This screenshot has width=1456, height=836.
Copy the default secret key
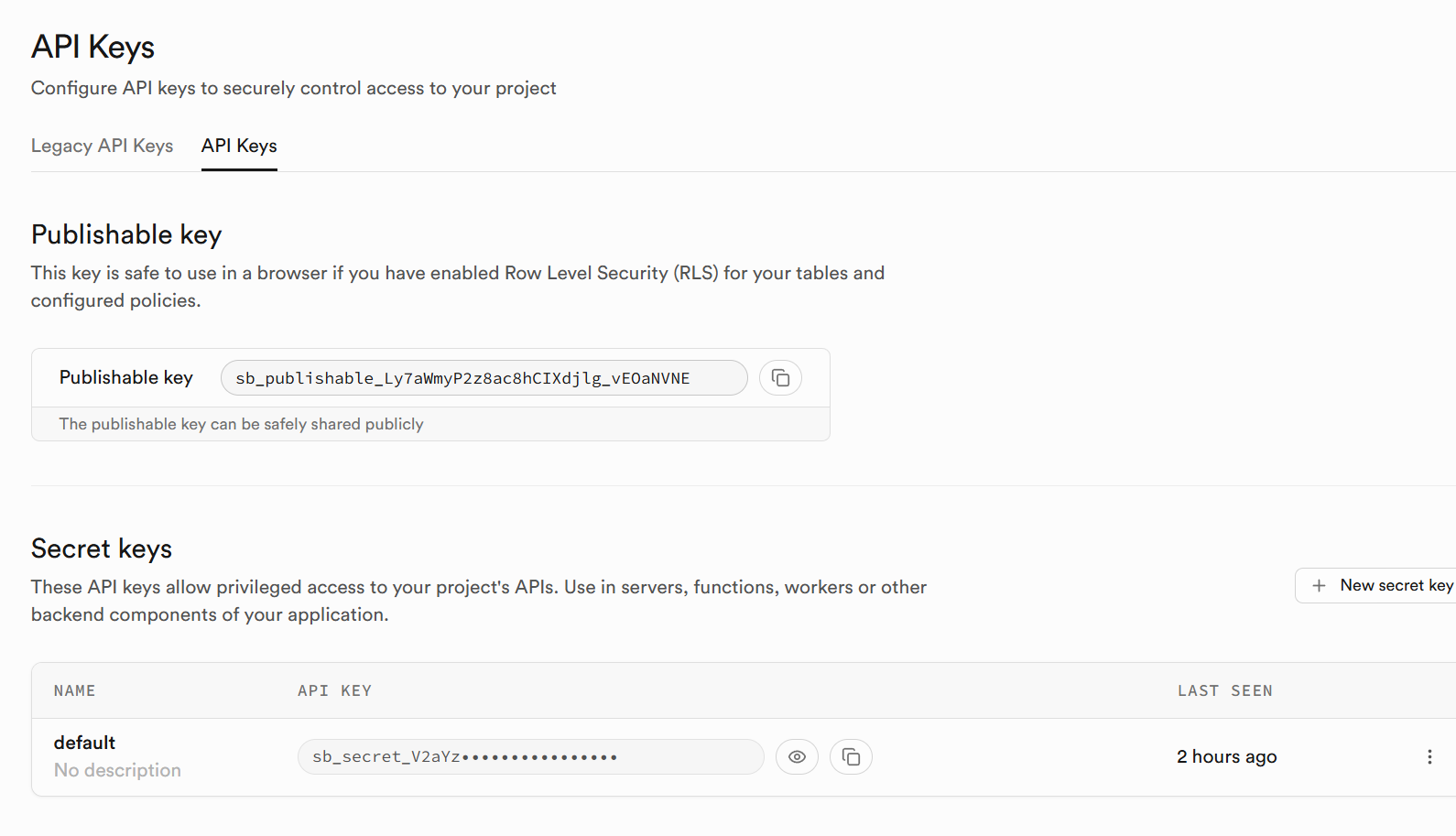851,757
